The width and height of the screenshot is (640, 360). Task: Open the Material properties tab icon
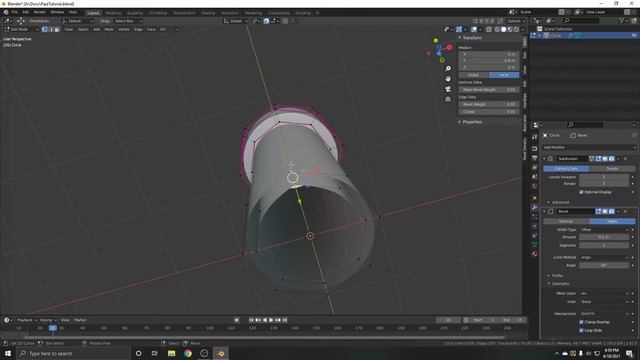pos(534,254)
